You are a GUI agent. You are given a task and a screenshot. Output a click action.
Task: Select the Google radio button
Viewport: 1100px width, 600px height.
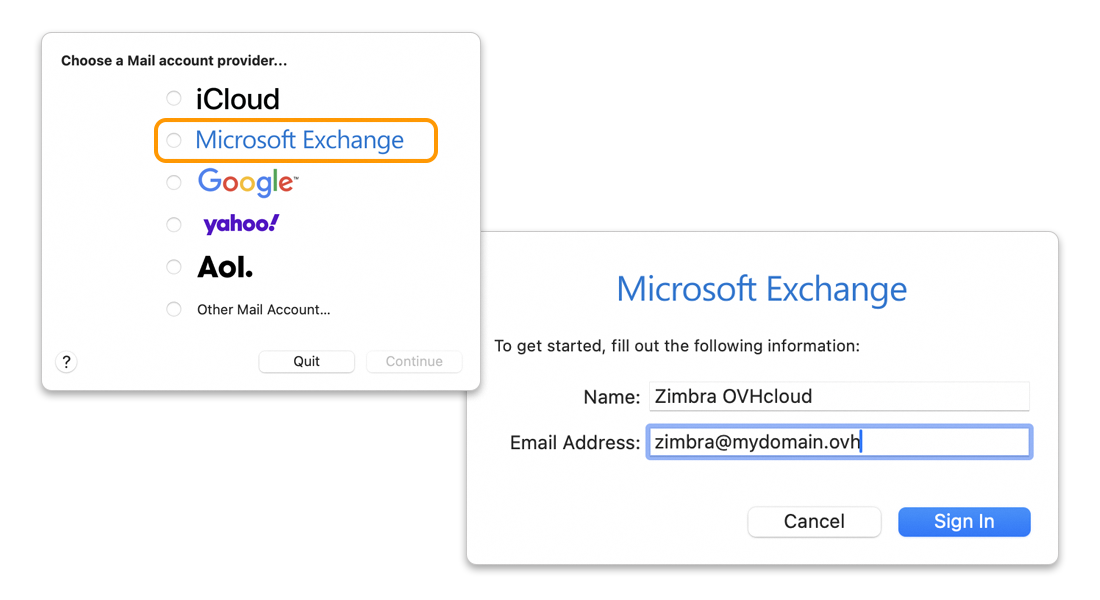pos(174,182)
